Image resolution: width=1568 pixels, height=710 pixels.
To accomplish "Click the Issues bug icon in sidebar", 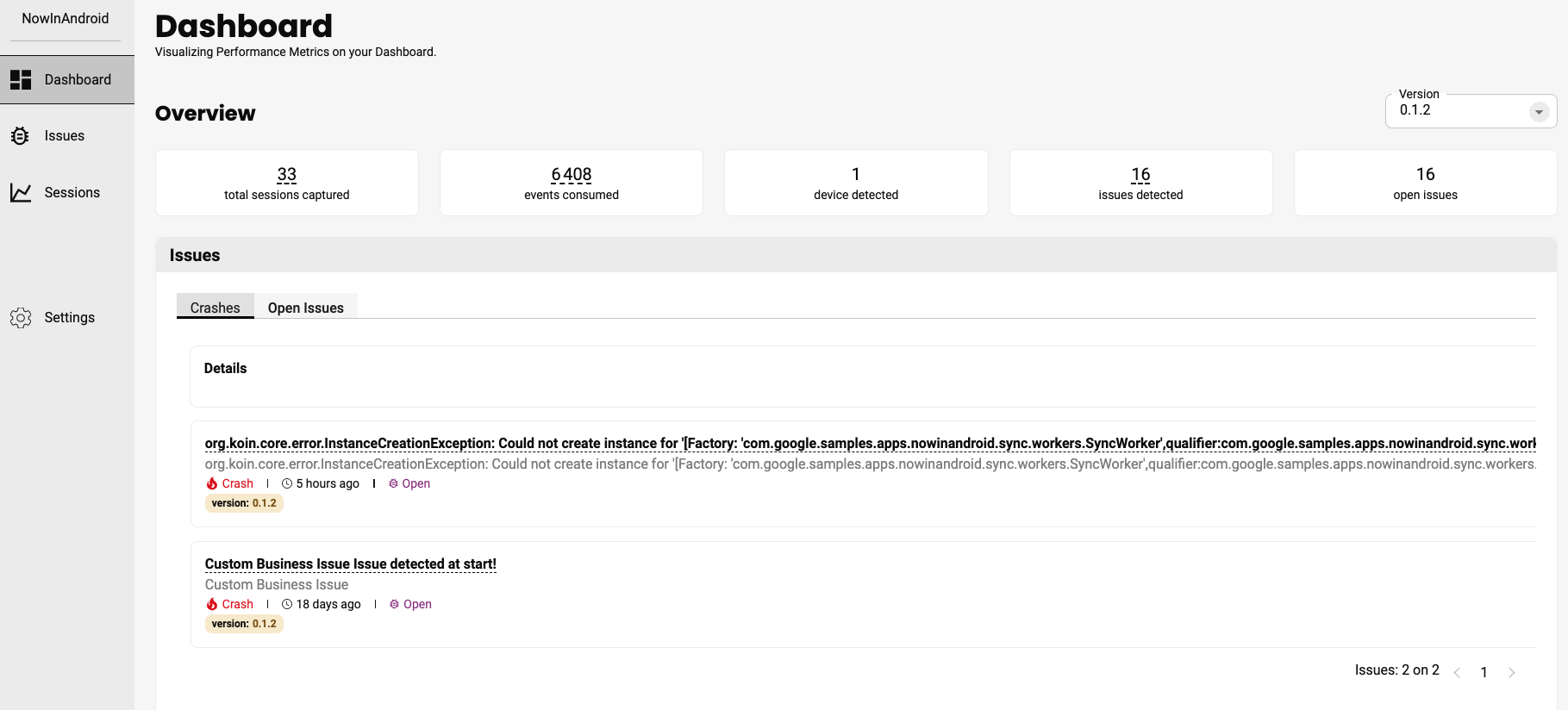I will (20, 136).
